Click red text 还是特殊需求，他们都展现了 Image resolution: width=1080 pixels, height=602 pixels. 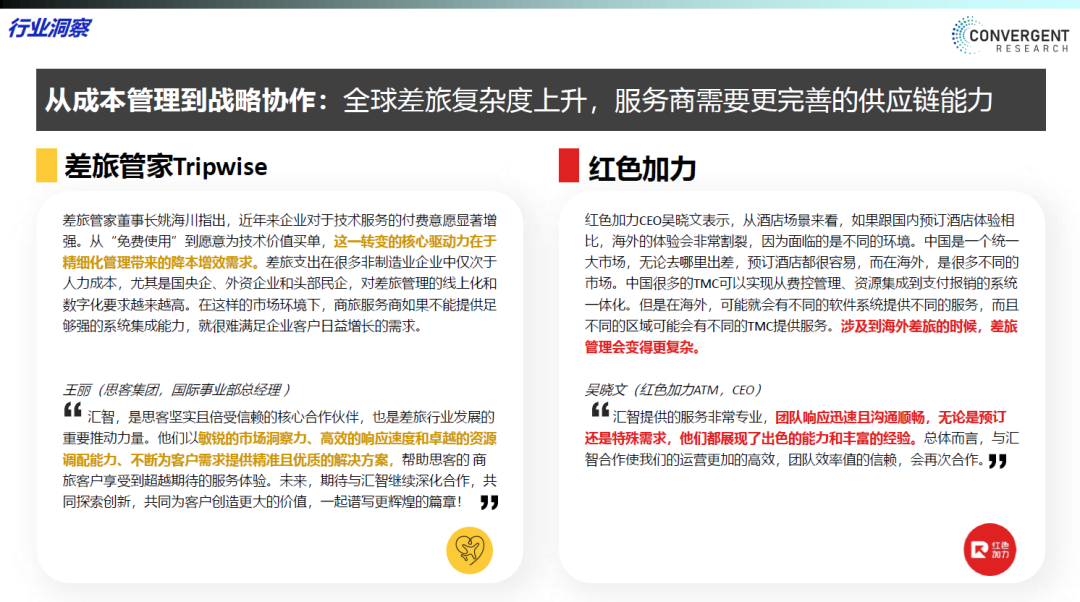(751, 439)
